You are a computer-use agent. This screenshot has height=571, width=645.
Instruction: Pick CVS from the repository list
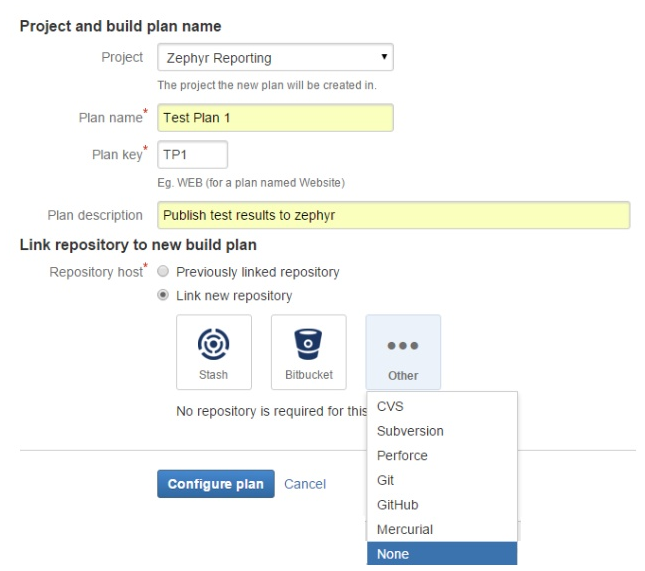click(442, 406)
